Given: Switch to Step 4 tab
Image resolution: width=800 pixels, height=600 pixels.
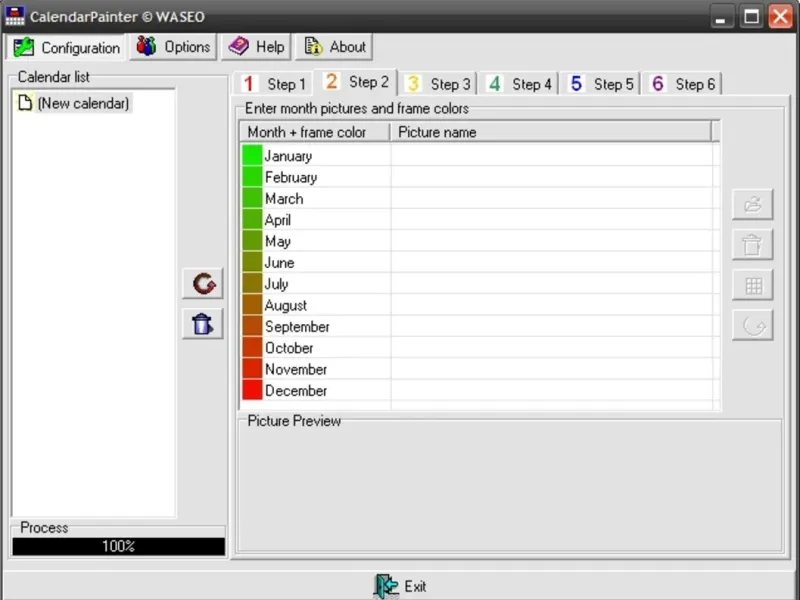Looking at the screenshot, I should [519, 84].
